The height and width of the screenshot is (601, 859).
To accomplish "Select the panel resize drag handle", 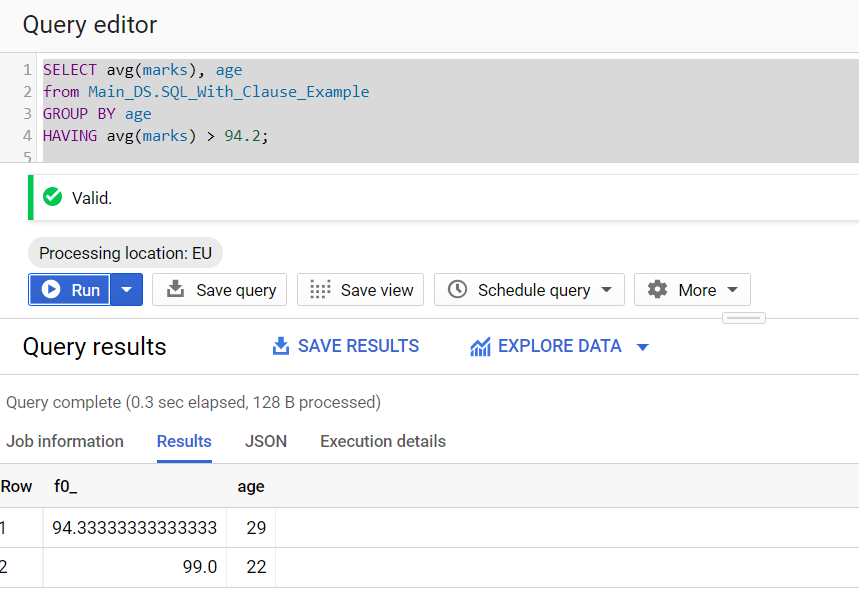I will pyautogui.click(x=744, y=316).
